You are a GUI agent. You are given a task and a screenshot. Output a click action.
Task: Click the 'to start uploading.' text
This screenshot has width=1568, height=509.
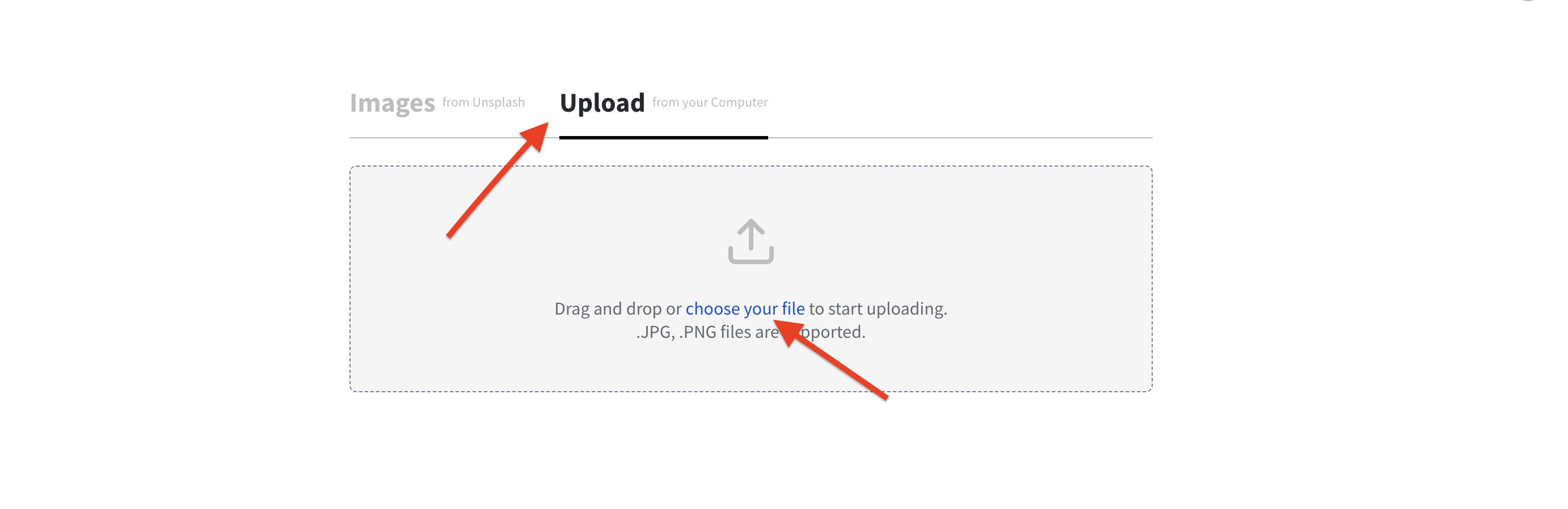click(x=878, y=309)
